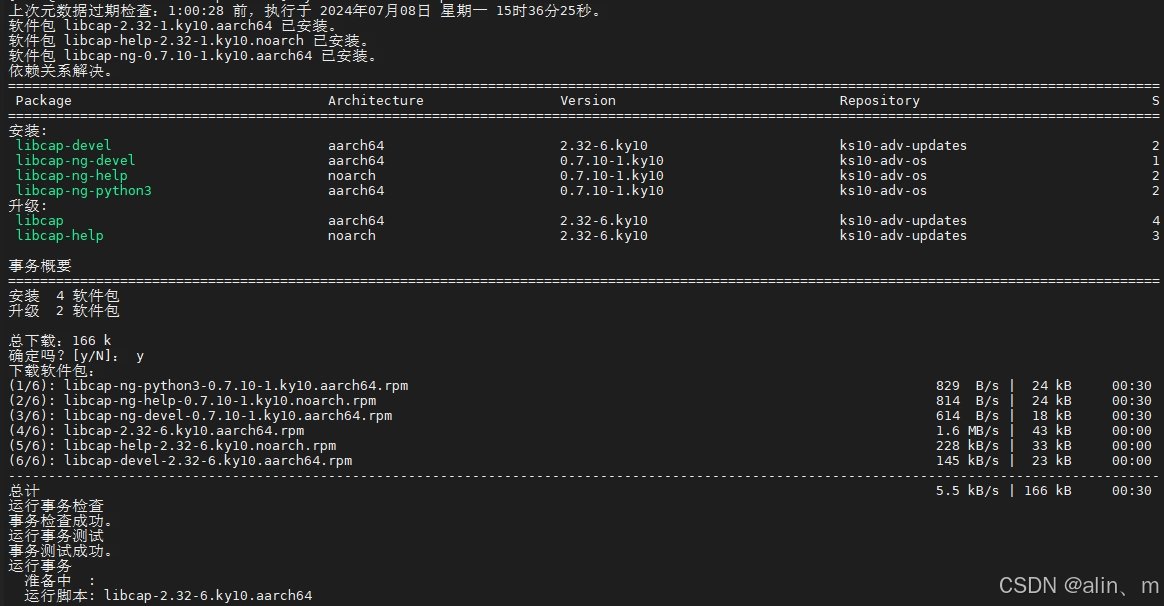This screenshot has height=606, width=1164.
Task: Click the green libcap-ng-python3 package name
Action: [83, 190]
